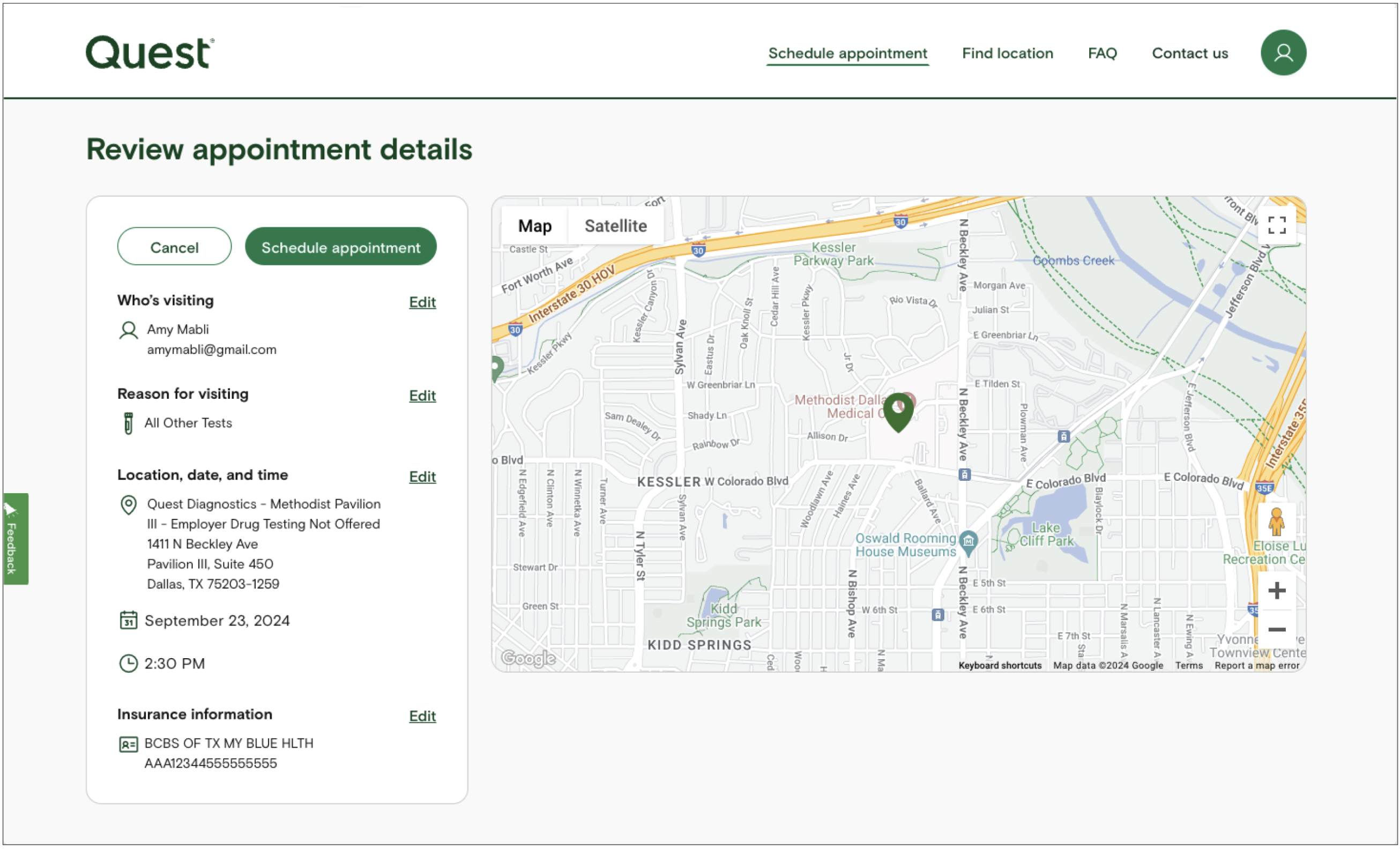This screenshot has height=849, width=1400.
Task: Click Report a map error link
Action: (1257, 666)
